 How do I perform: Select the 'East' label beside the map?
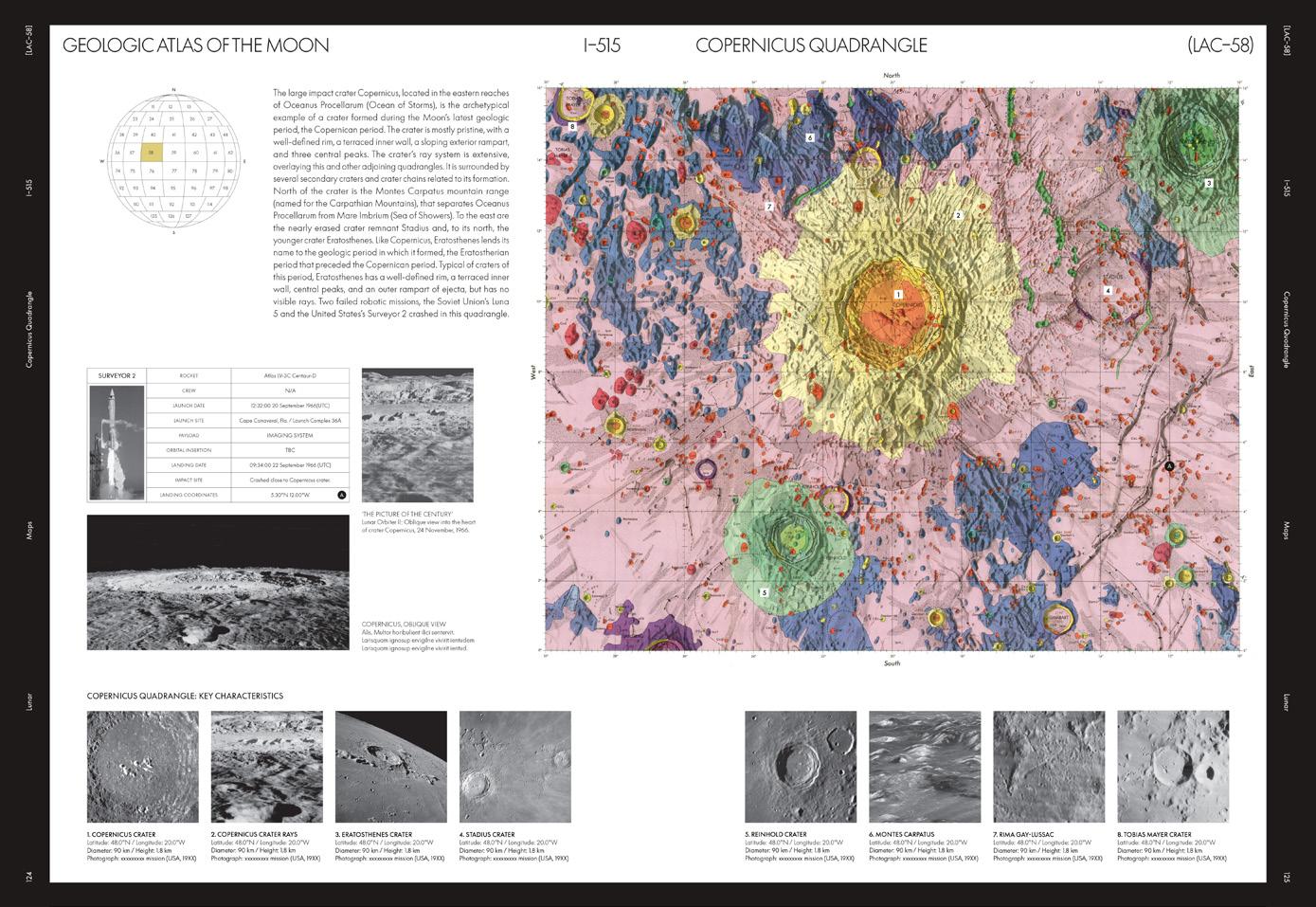click(1252, 372)
